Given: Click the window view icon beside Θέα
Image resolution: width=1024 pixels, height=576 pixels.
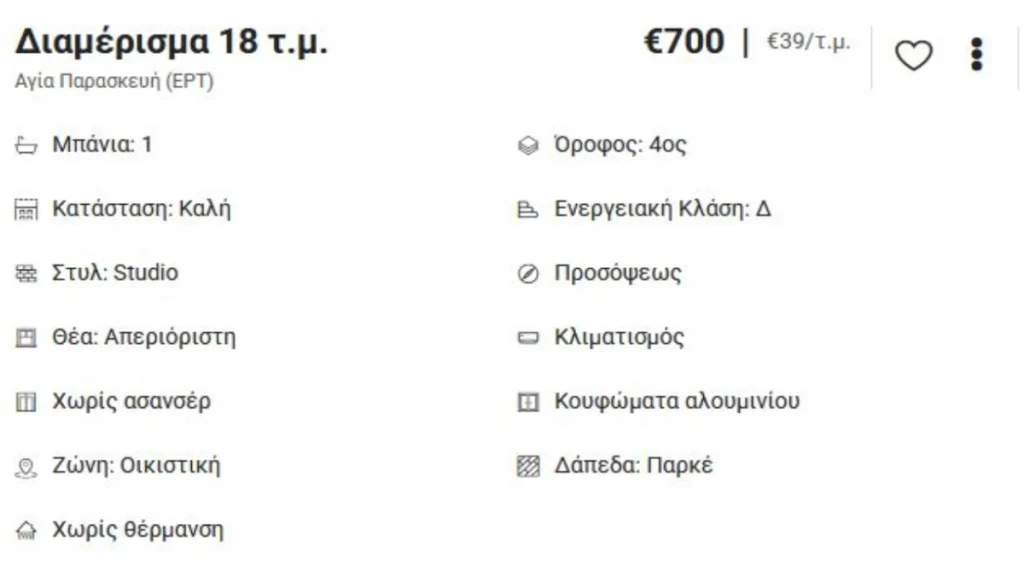Looking at the screenshot, I should 26,338.
